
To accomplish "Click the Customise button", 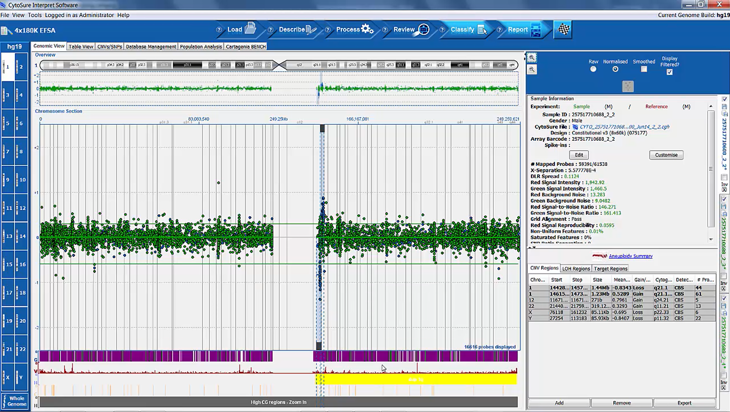I will 666,155.
